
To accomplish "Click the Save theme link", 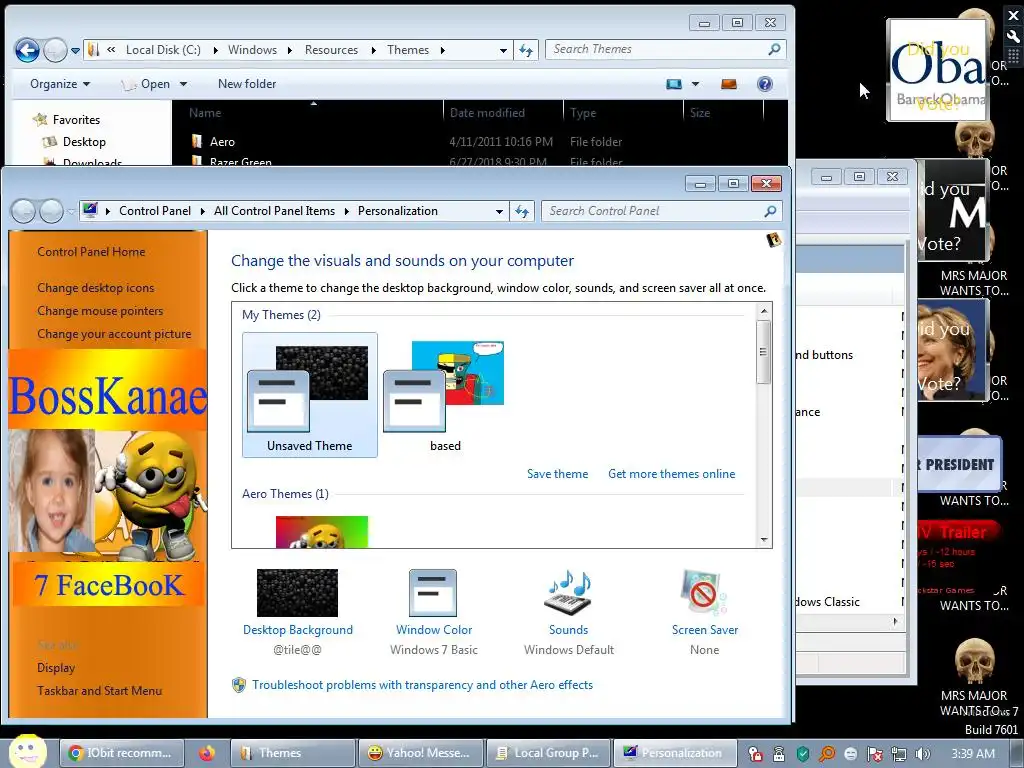I will [x=557, y=474].
